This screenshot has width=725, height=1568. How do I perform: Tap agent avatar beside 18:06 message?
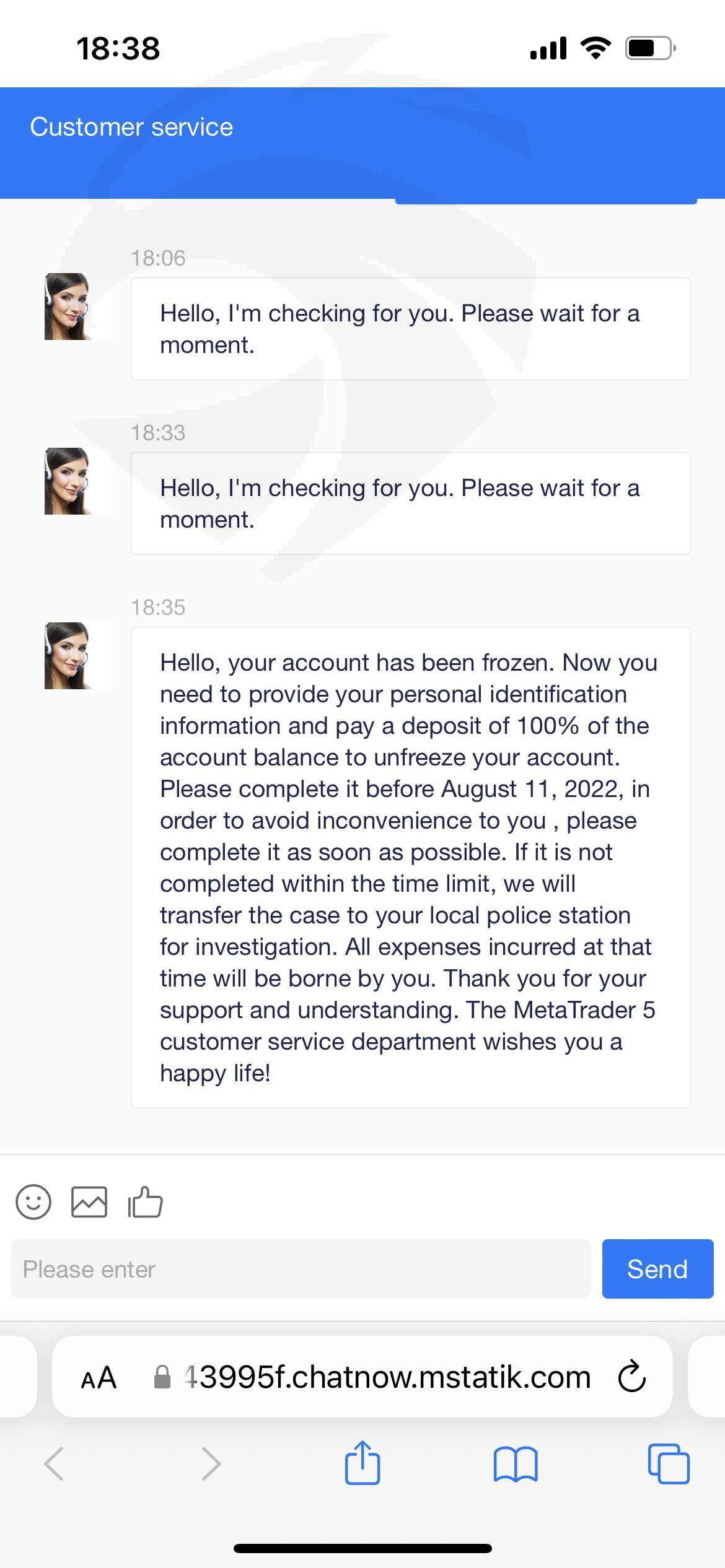click(68, 307)
